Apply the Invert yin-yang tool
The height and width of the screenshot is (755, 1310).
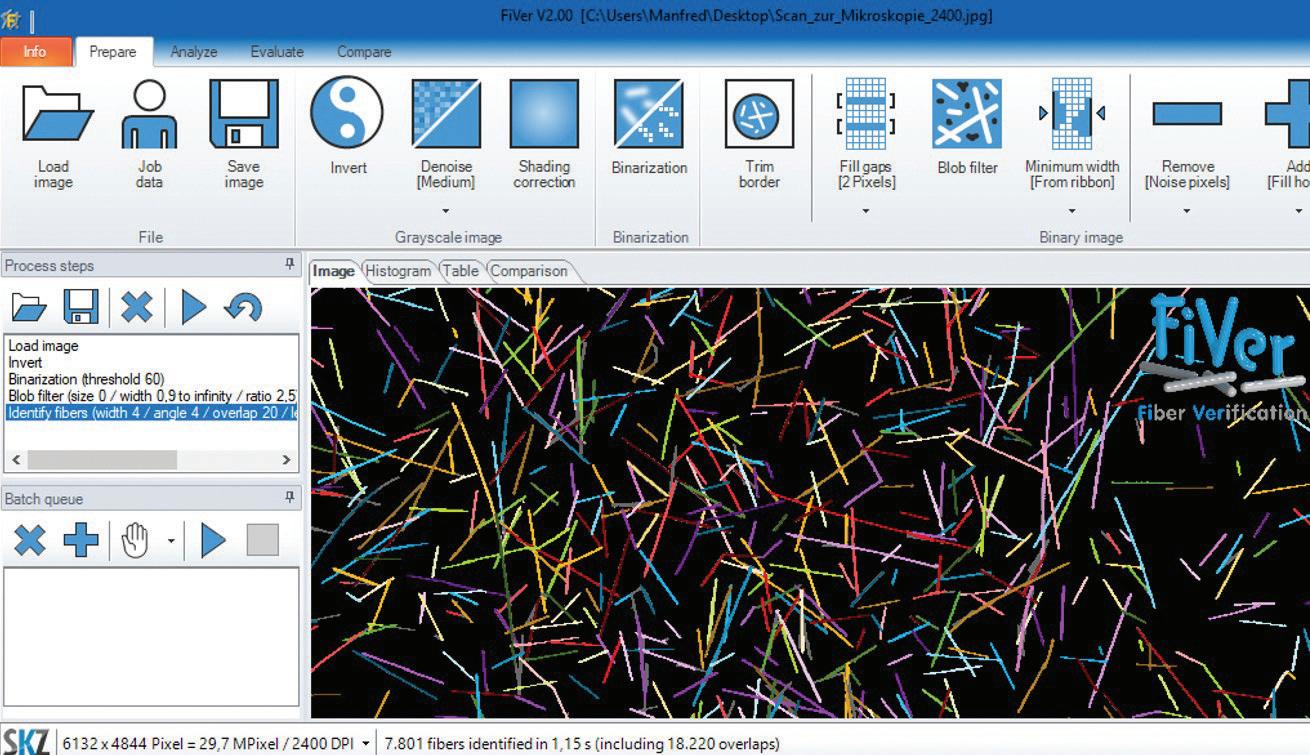[x=347, y=112]
